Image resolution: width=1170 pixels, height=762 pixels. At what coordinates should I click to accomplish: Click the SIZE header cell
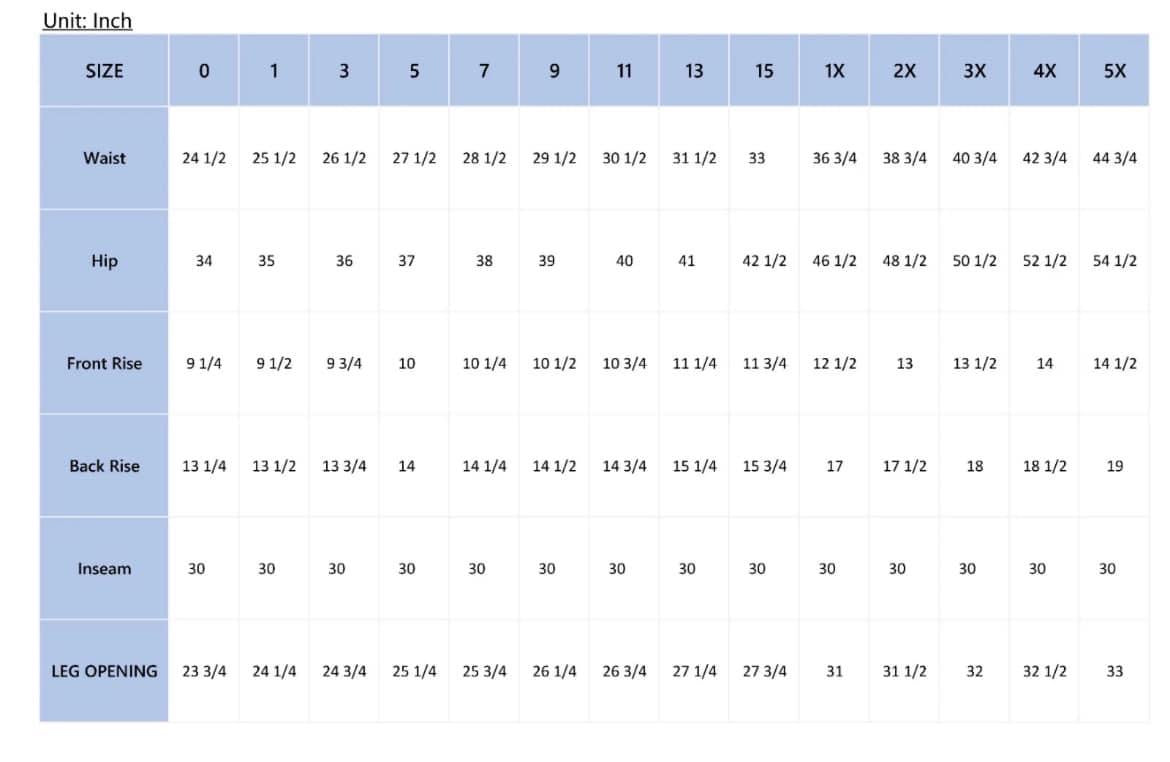coord(104,71)
